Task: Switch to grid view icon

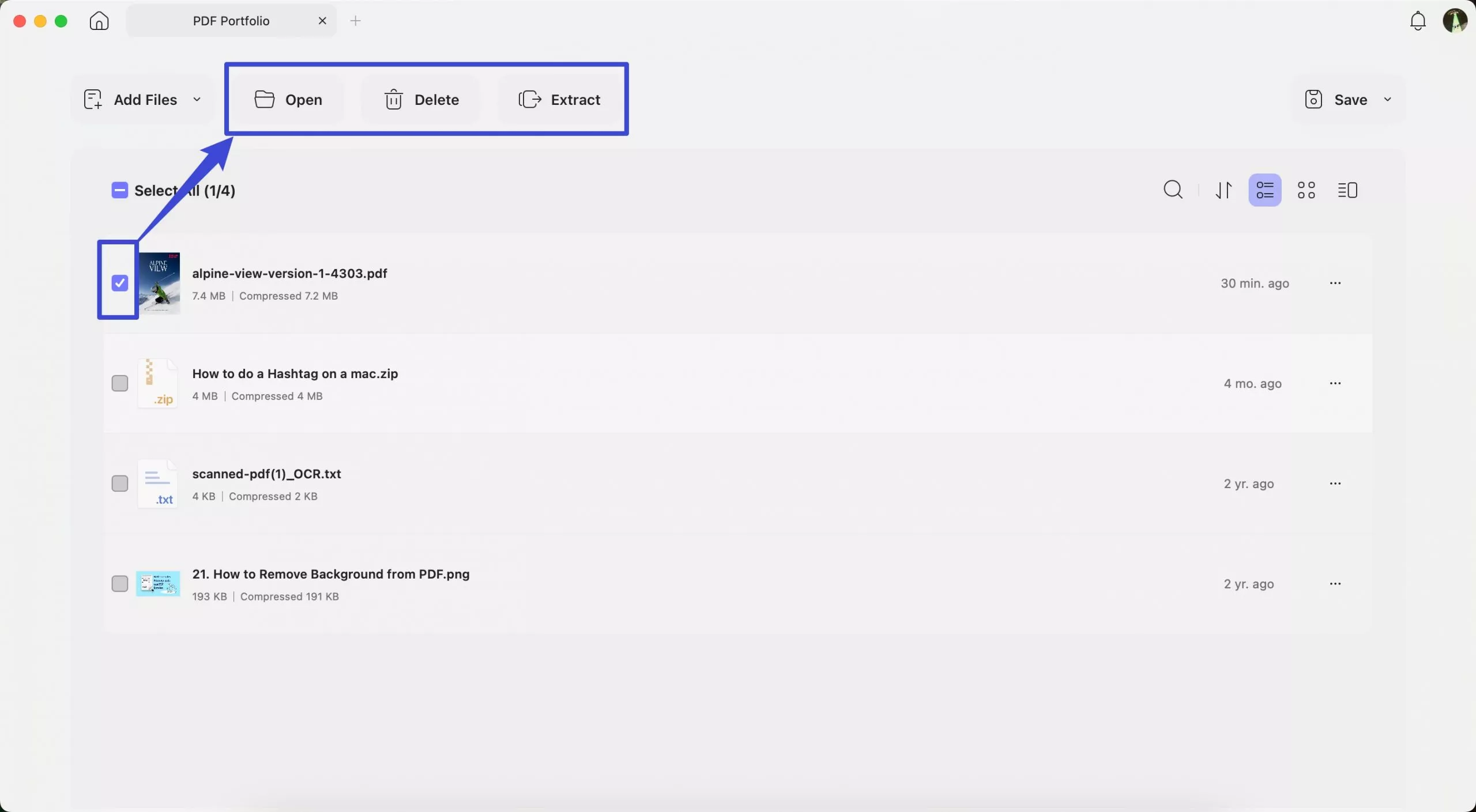Action: (1306, 190)
